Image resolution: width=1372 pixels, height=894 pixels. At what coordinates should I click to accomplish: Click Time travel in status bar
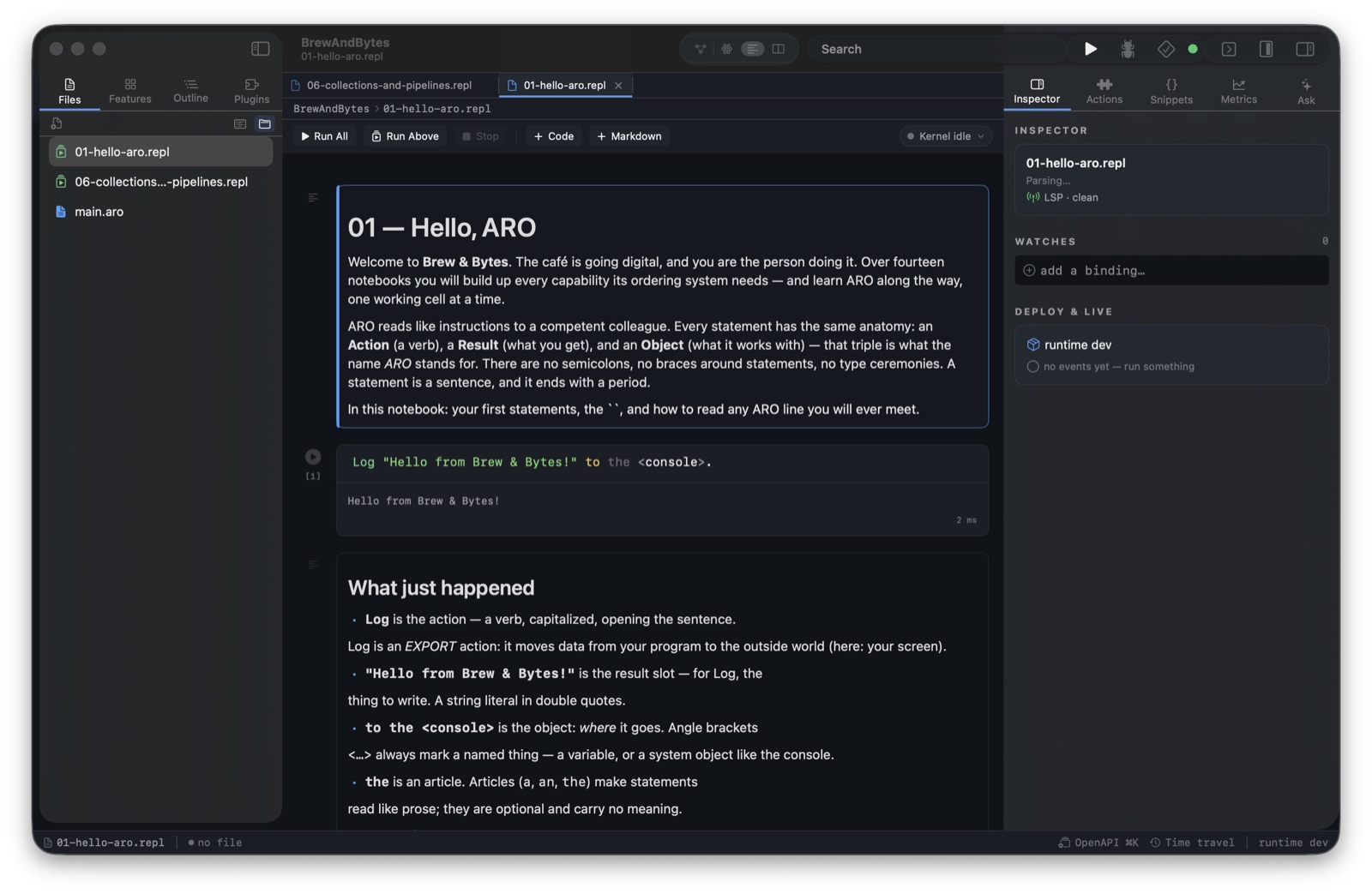1192,843
